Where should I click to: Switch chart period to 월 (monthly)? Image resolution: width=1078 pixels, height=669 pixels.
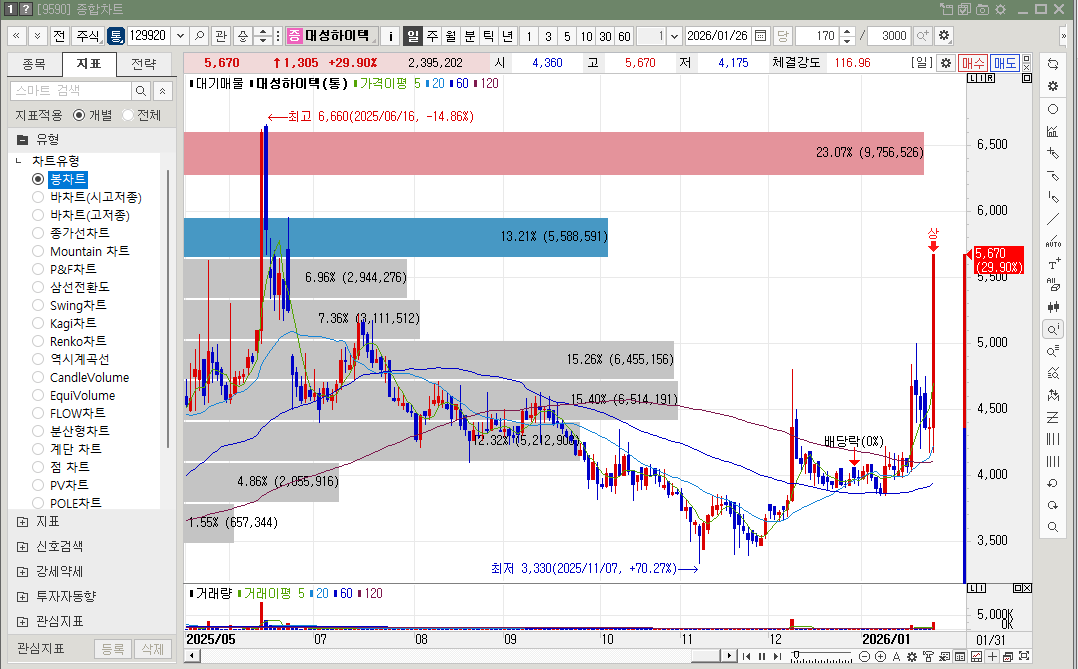(450, 36)
